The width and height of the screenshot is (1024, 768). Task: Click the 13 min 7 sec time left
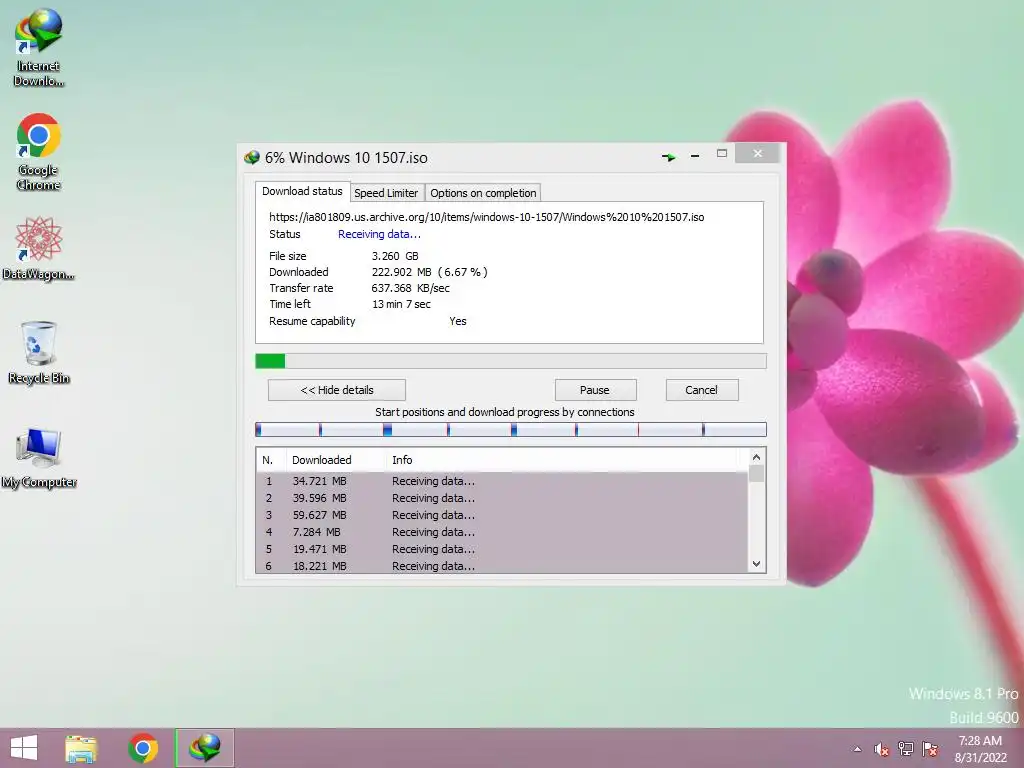click(401, 304)
